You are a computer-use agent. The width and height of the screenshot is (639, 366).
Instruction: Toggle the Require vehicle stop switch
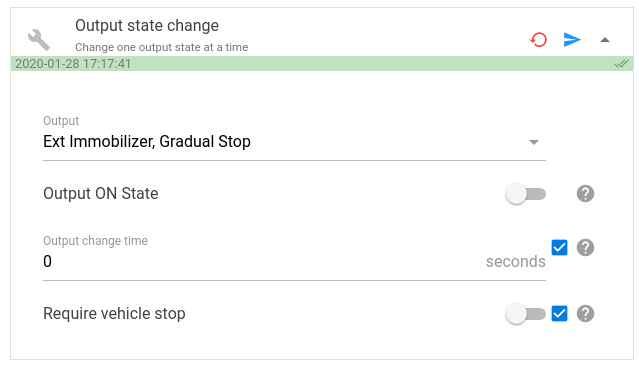[526, 314]
